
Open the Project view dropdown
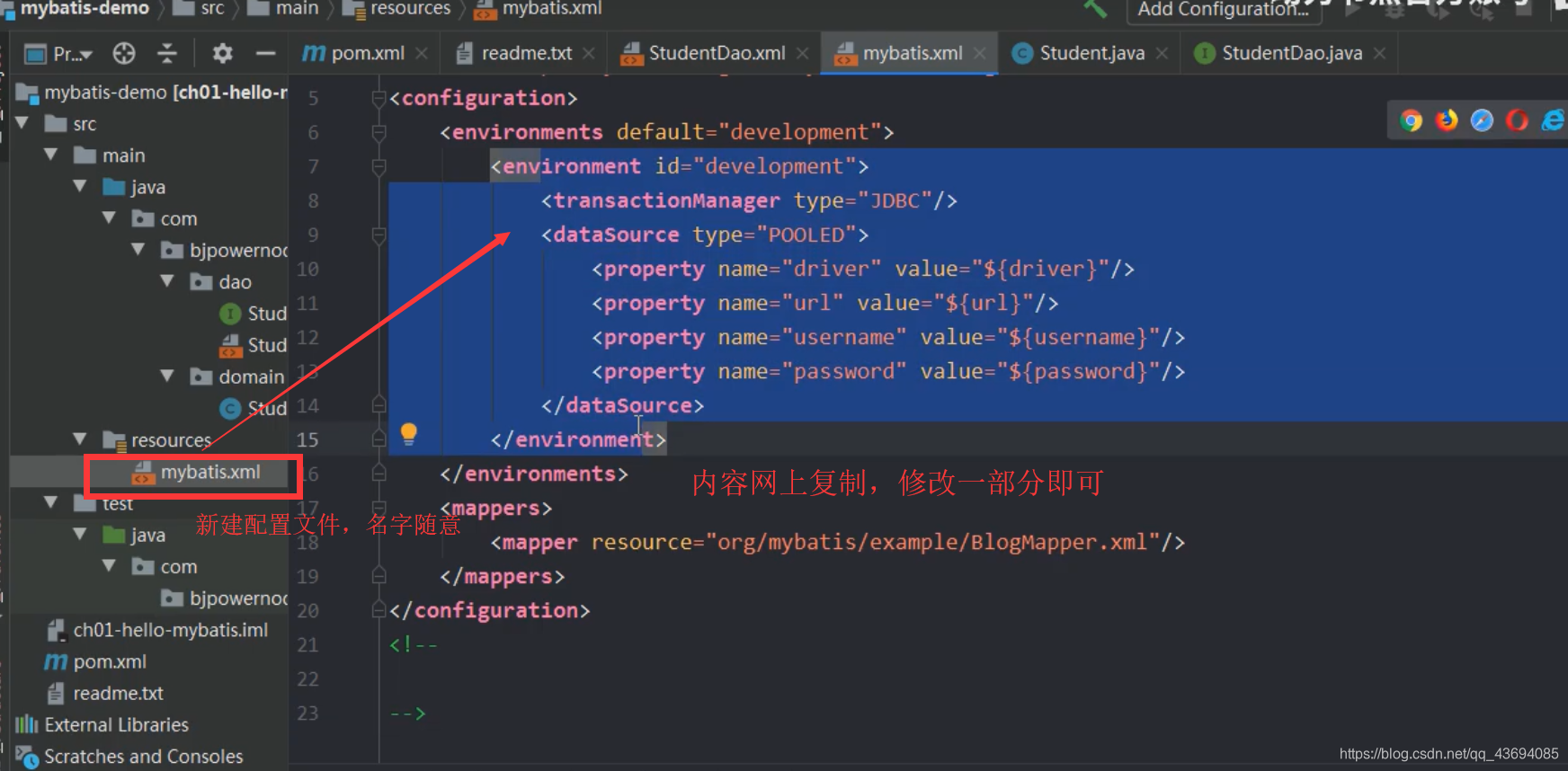coord(59,54)
